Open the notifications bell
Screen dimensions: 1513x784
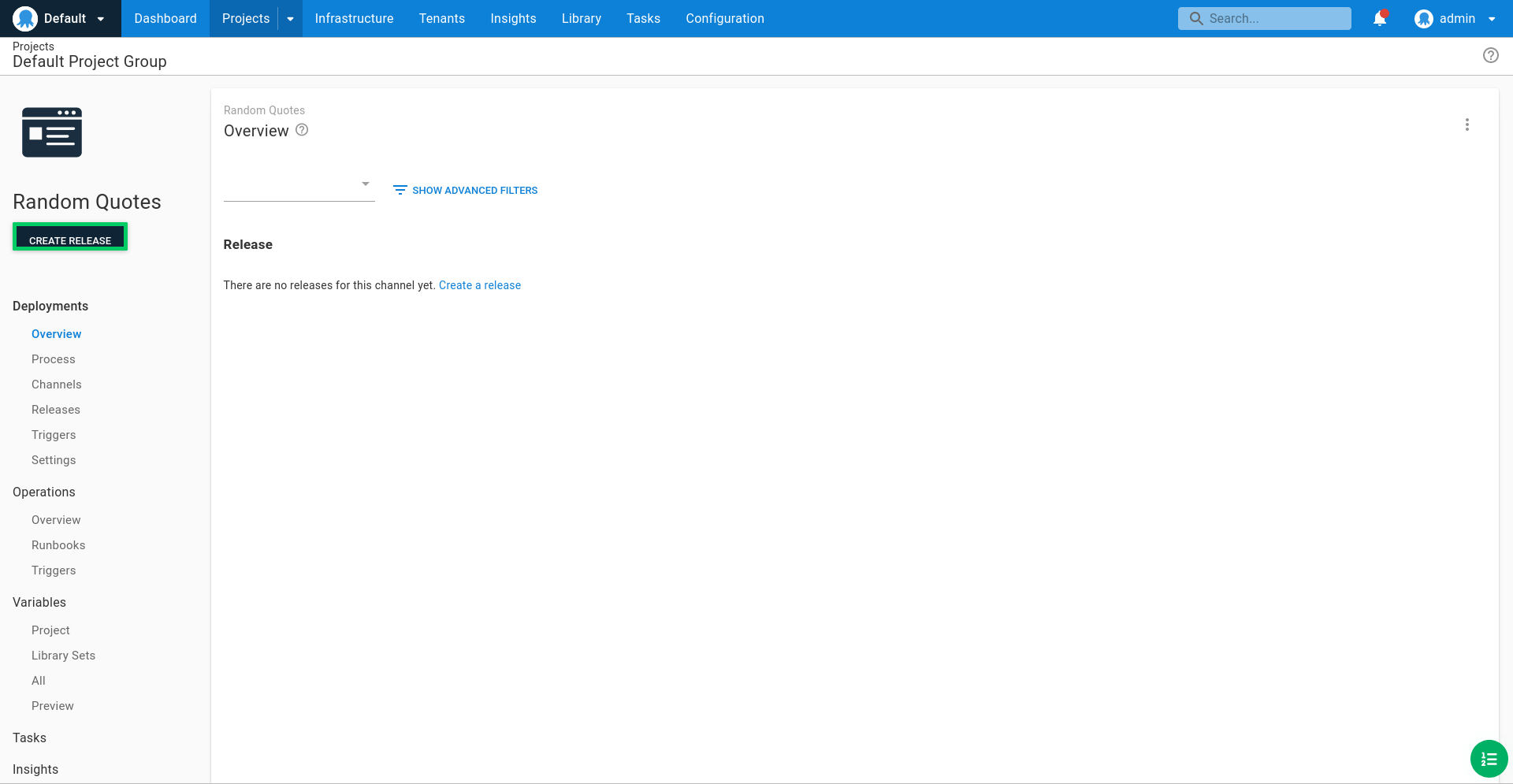(1380, 18)
